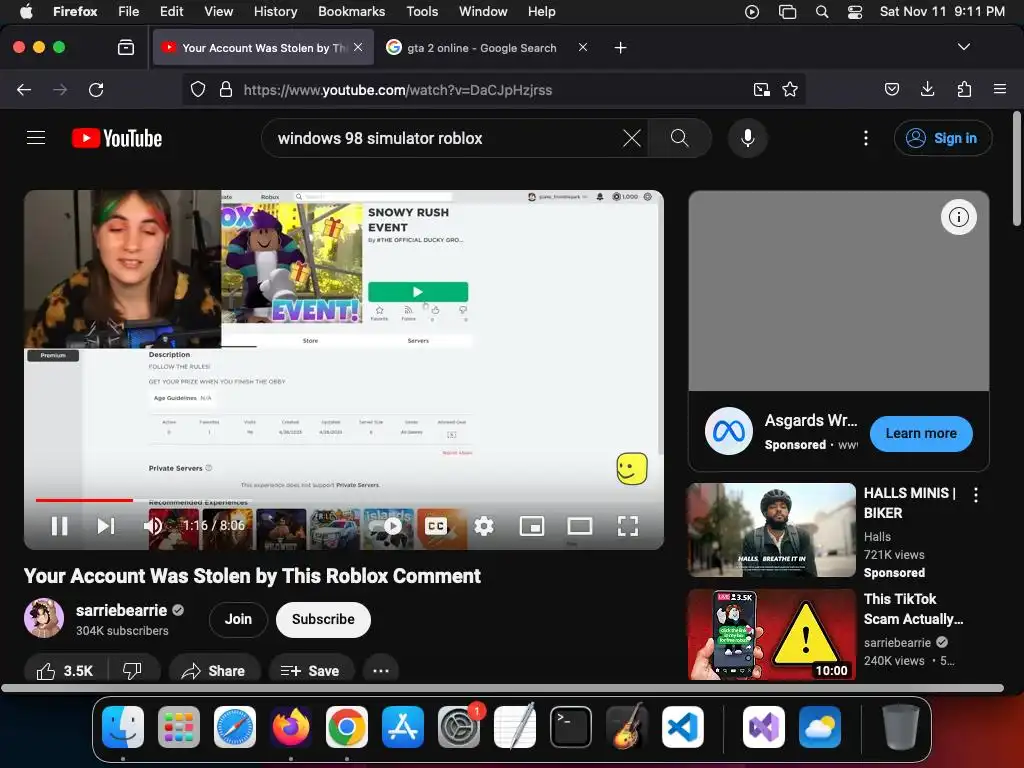Open HALLS MINIS BIKER video thumbnail
The width and height of the screenshot is (1024, 768).
(x=771, y=530)
